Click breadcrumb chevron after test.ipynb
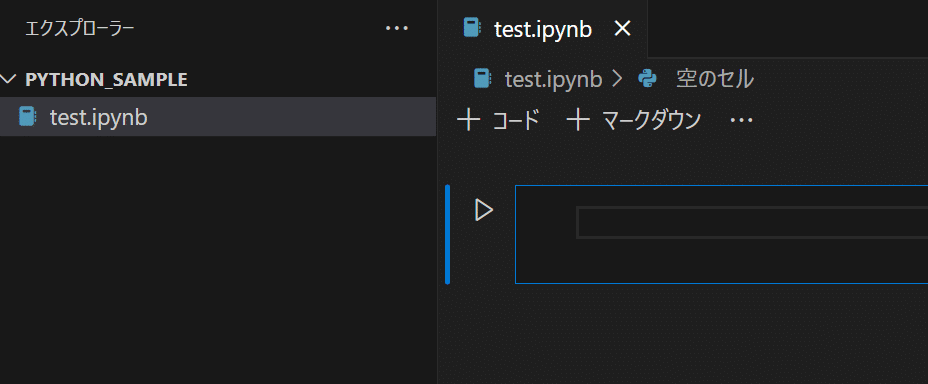 (x=618, y=79)
